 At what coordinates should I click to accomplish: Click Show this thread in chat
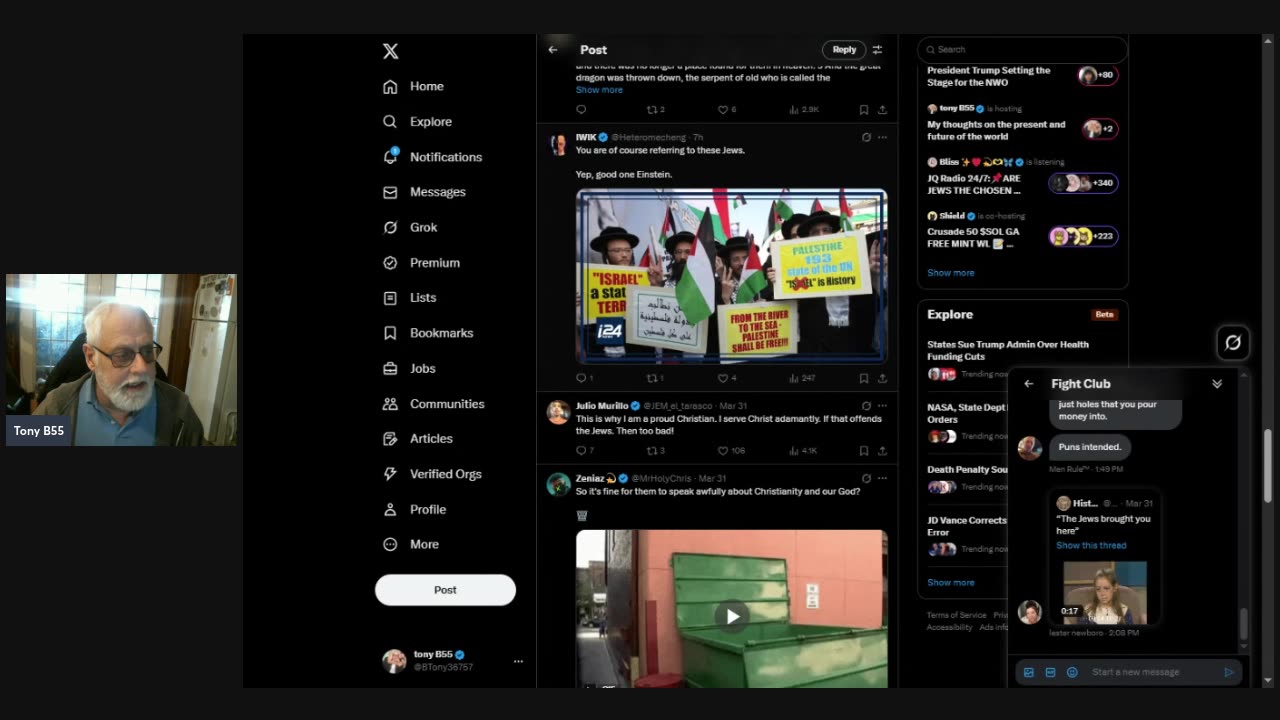[1091, 546]
